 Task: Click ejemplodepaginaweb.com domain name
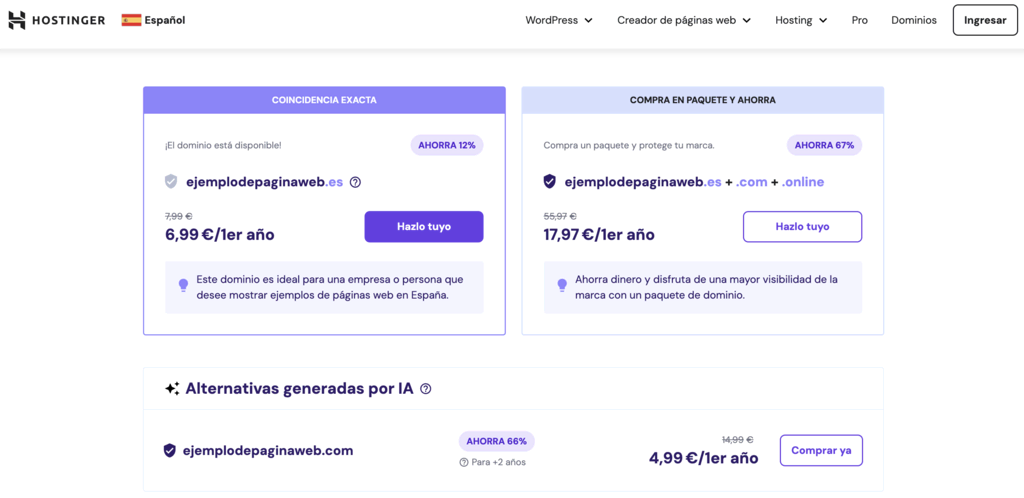tap(268, 450)
